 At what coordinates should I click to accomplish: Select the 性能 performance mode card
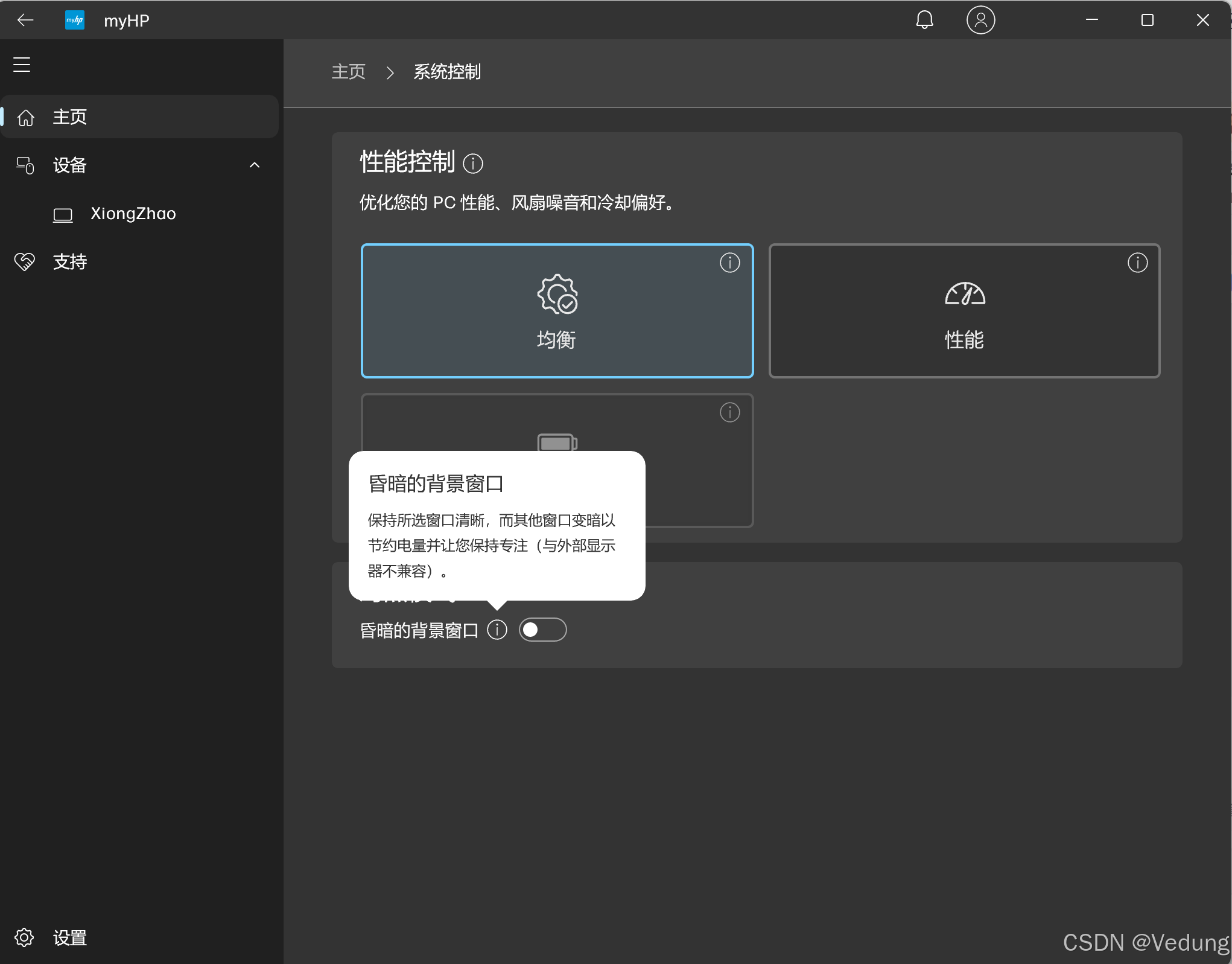[x=964, y=311]
